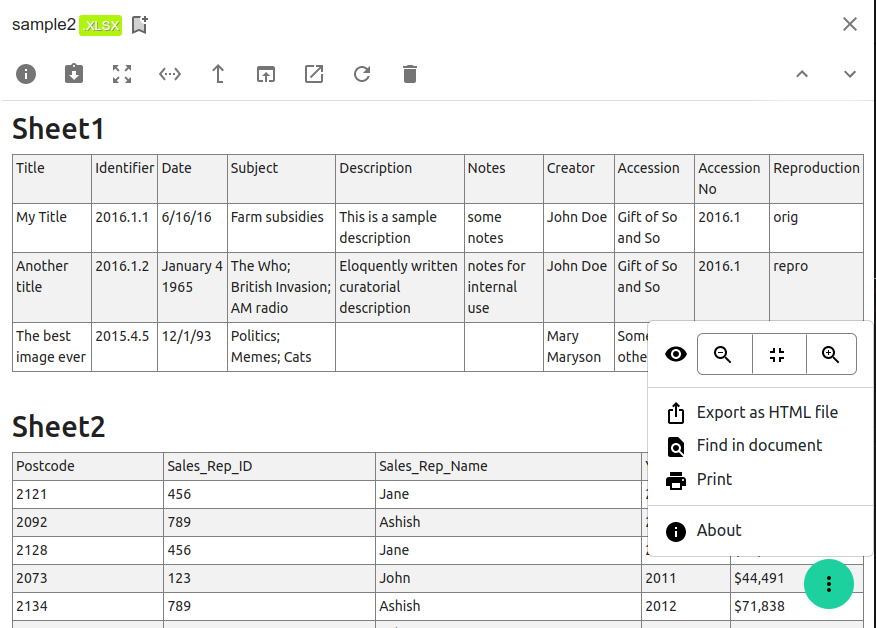The image size is (876, 628).
Task: Open the embed code view
Action: [x=170, y=74]
